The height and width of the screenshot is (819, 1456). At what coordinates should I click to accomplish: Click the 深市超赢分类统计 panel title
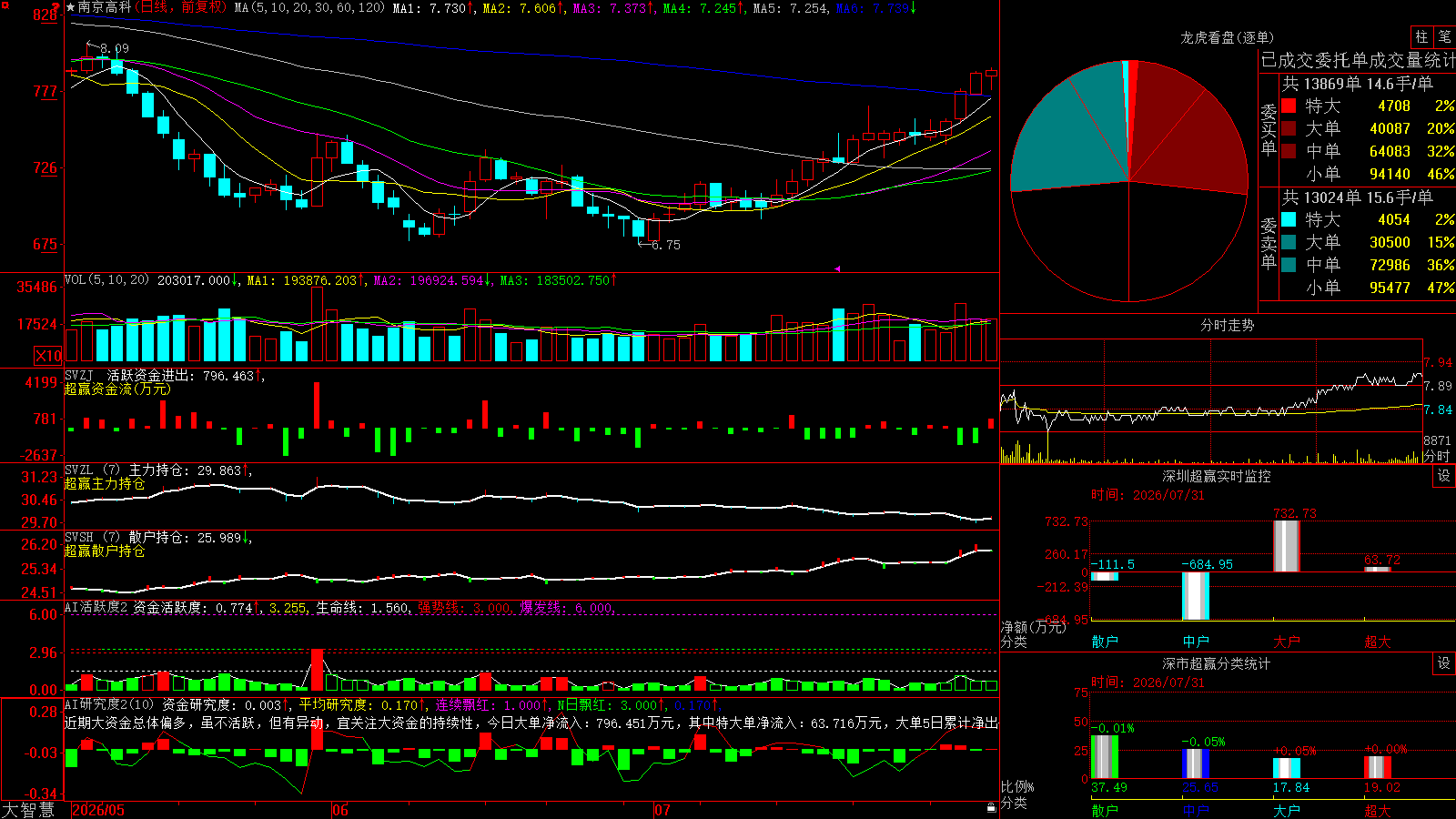pyautogui.click(x=1216, y=663)
